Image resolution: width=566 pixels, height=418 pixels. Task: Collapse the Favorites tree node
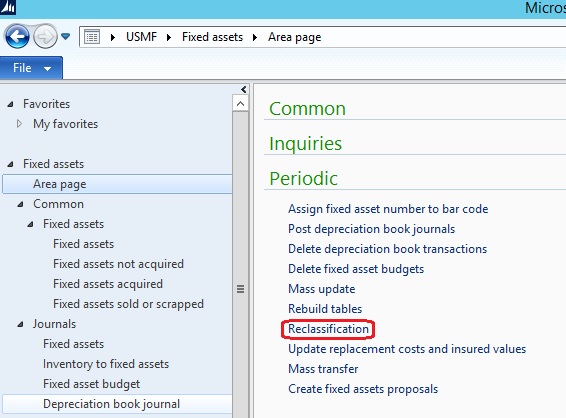[x=10, y=104]
